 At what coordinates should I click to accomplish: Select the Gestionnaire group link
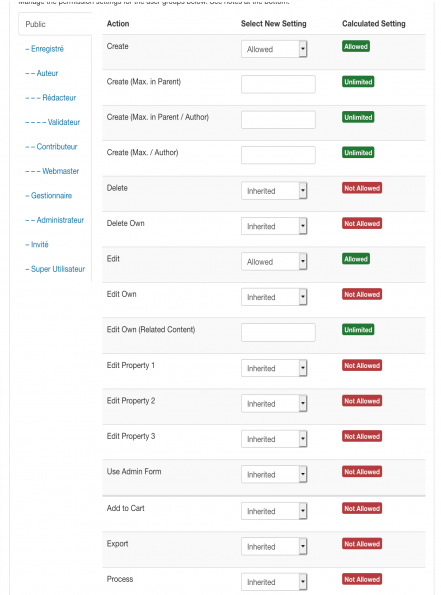coord(49,196)
